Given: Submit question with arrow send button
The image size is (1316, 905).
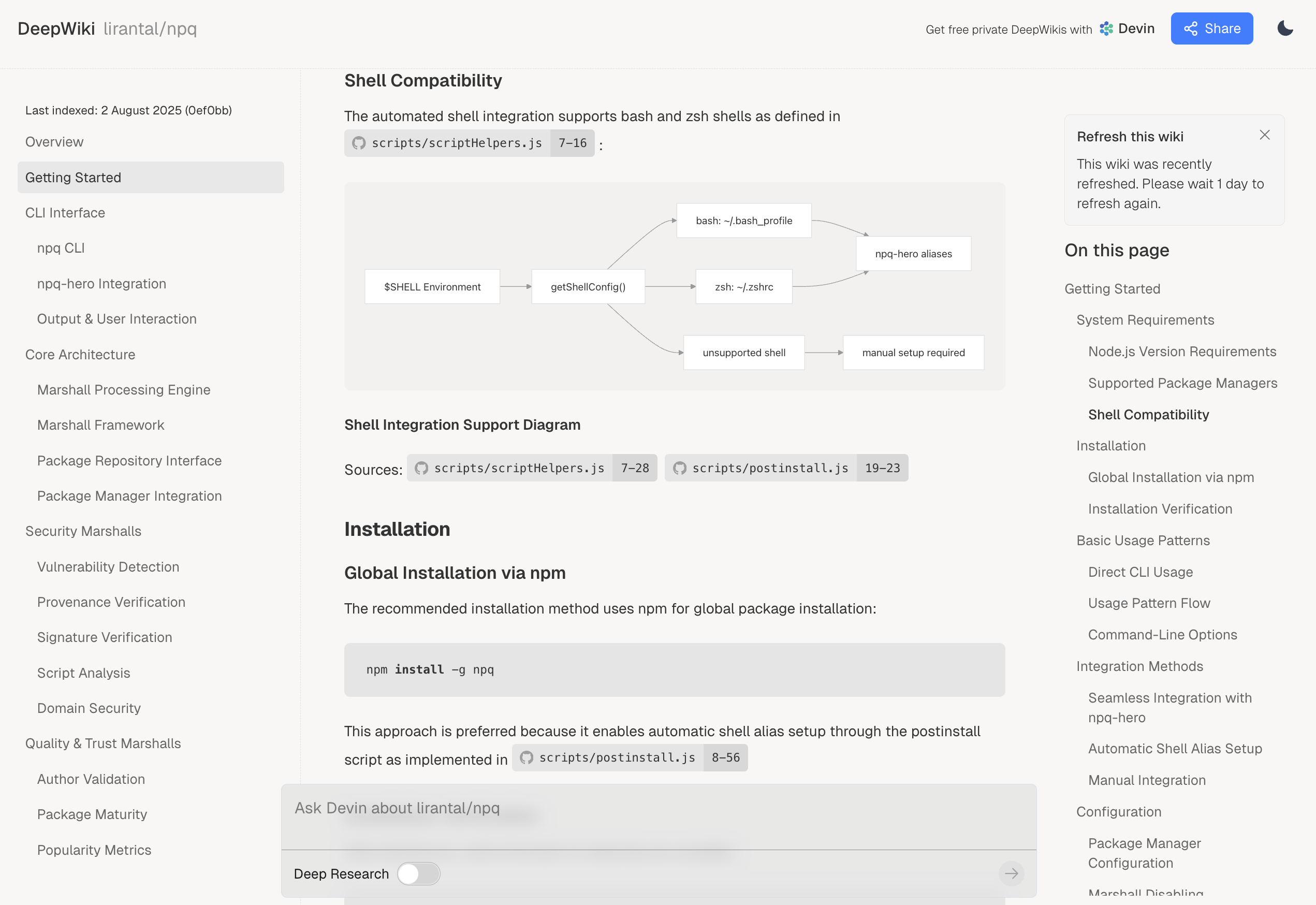Looking at the screenshot, I should pyautogui.click(x=1011, y=873).
